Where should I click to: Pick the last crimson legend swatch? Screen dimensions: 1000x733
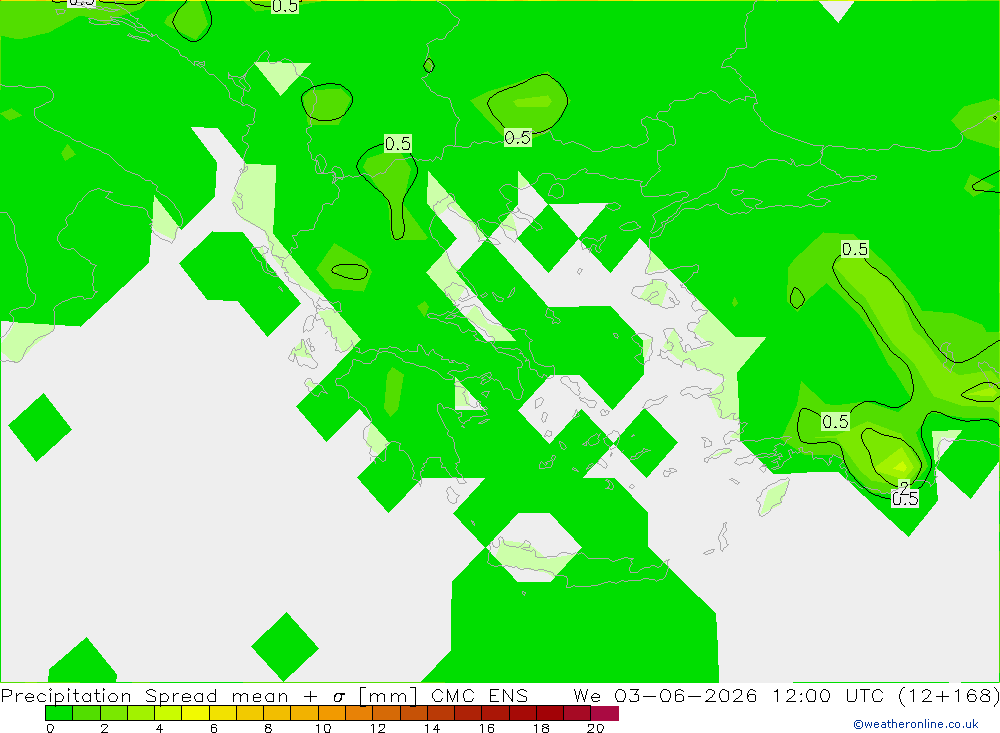pyautogui.click(x=605, y=713)
